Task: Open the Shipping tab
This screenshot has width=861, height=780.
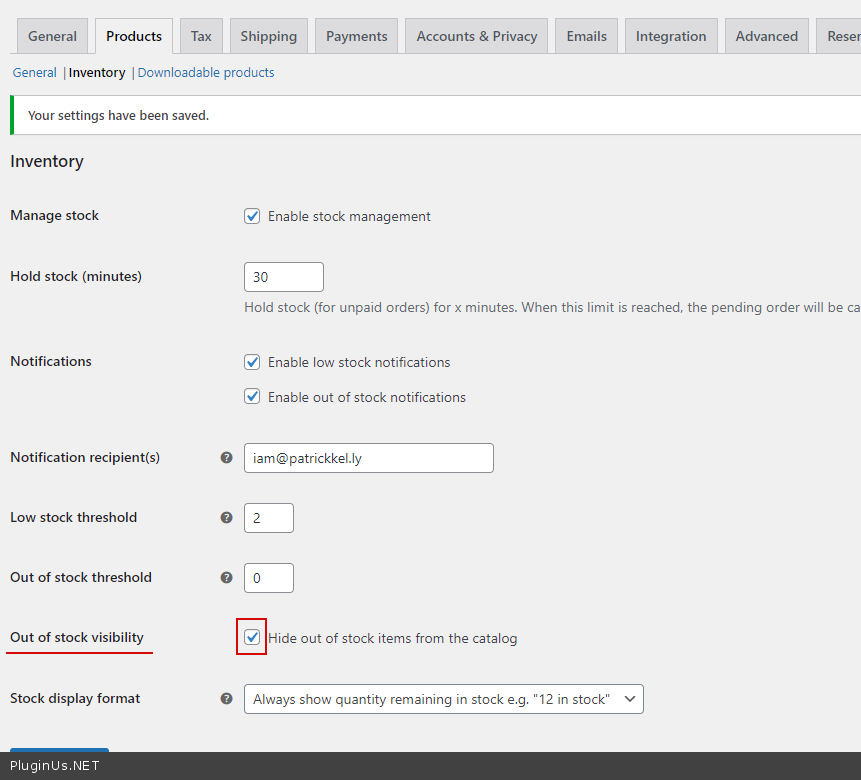Action: [x=268, y=36]
